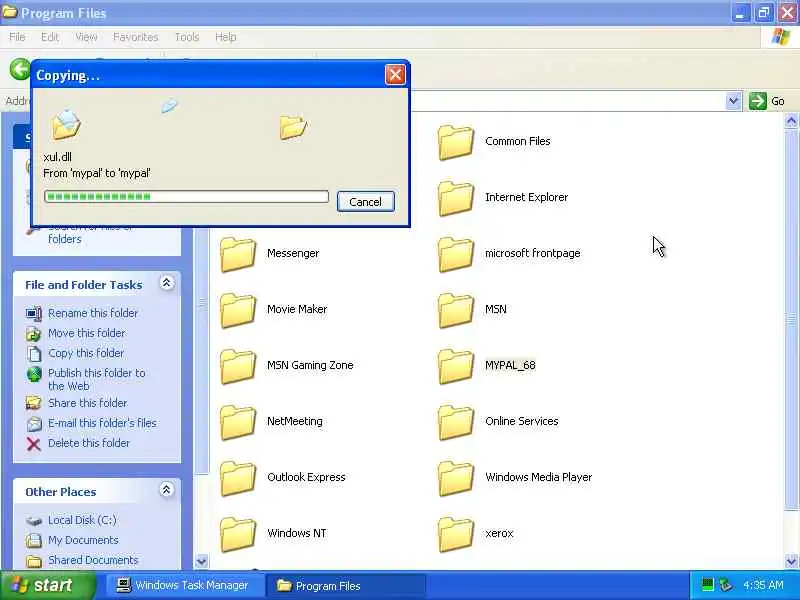
Task: Select the Windows Media Player folder icon
Action: (x=456, y=479)
